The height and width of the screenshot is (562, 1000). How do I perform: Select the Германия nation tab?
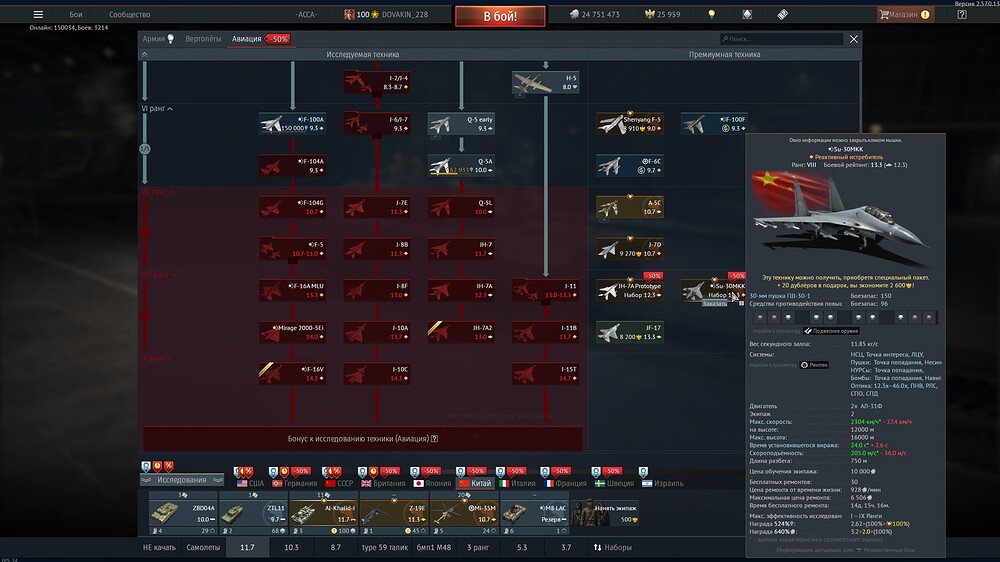tap(294, 484)
